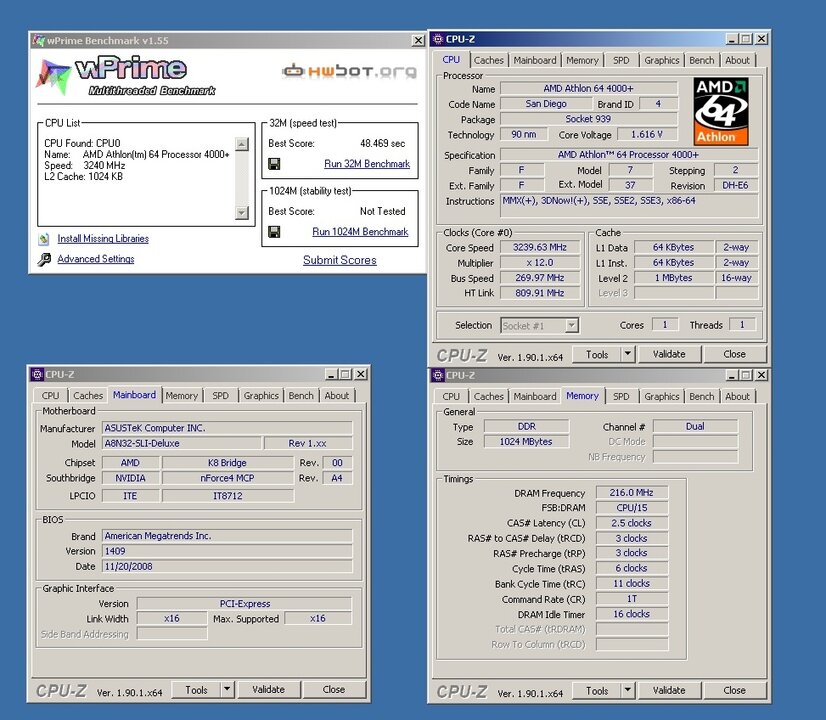The image size is (826, 720).
Task: Open the Graphics tab in the Memory window
Action: (662, 396)
